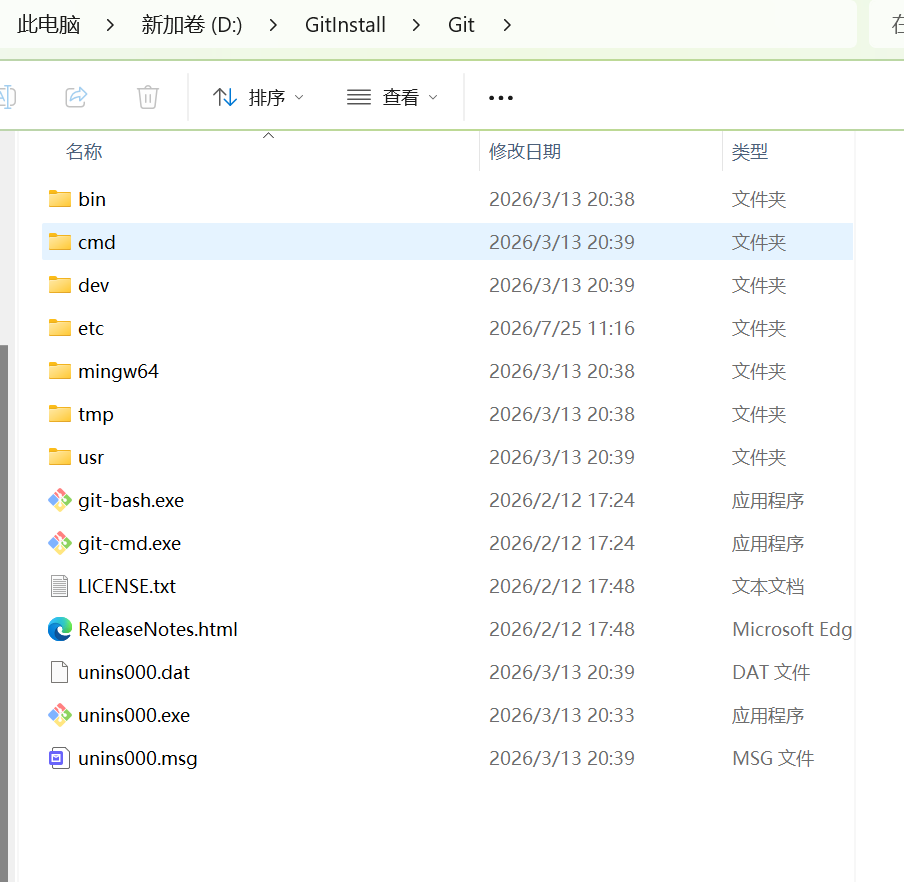The height and width of the screenshot is (882, 904).
Task: Select the file name git-cmd.exe
Action: [130, 543]
